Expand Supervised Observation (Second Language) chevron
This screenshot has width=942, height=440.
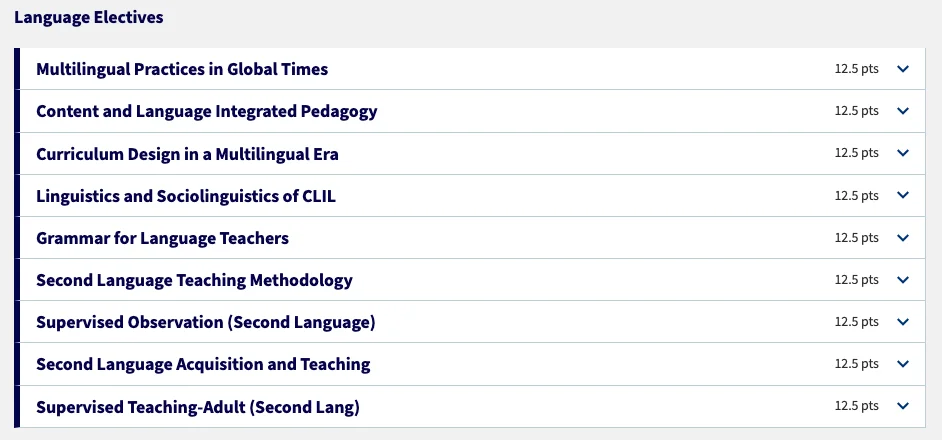point(904,322)
